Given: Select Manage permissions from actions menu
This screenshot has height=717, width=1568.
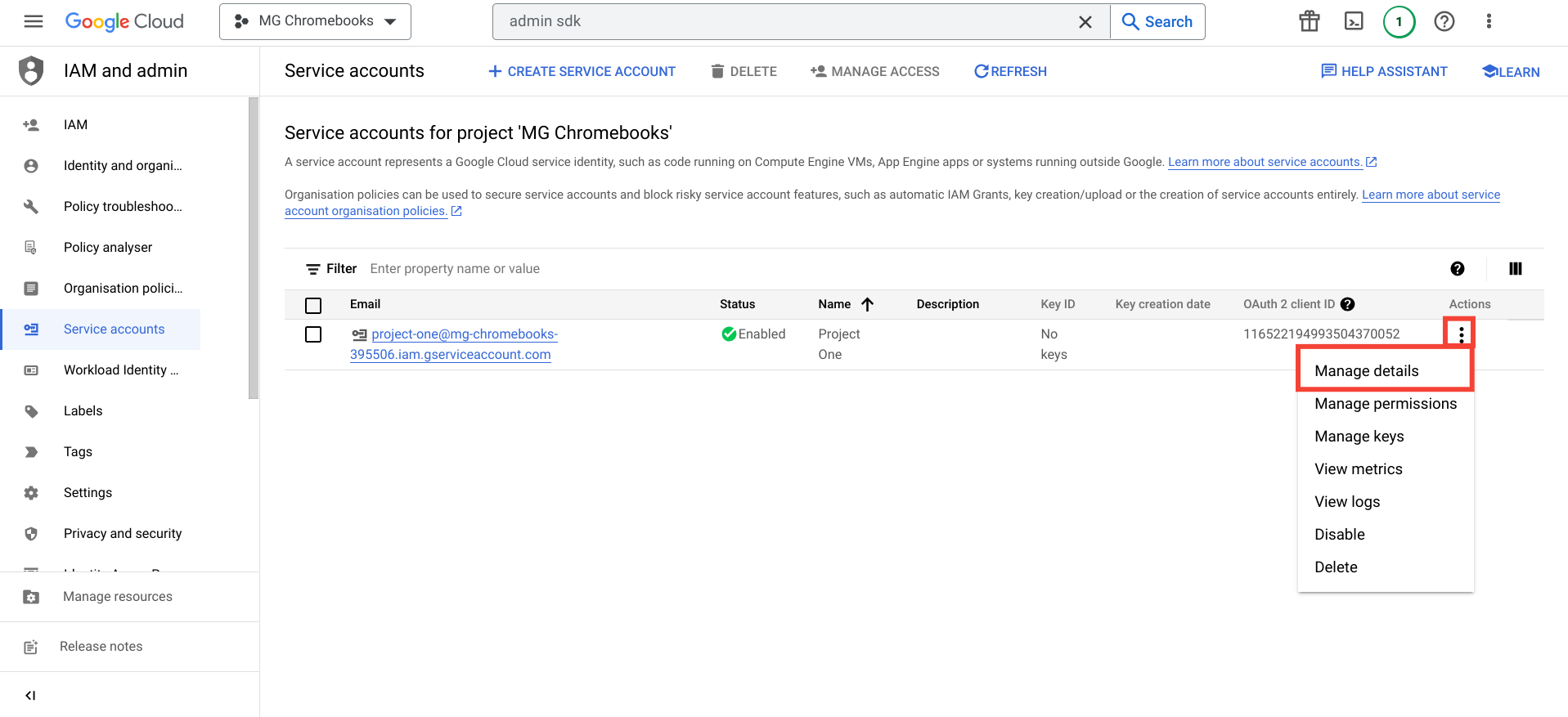Looking at the screenshot, I should pos(1386,404).
